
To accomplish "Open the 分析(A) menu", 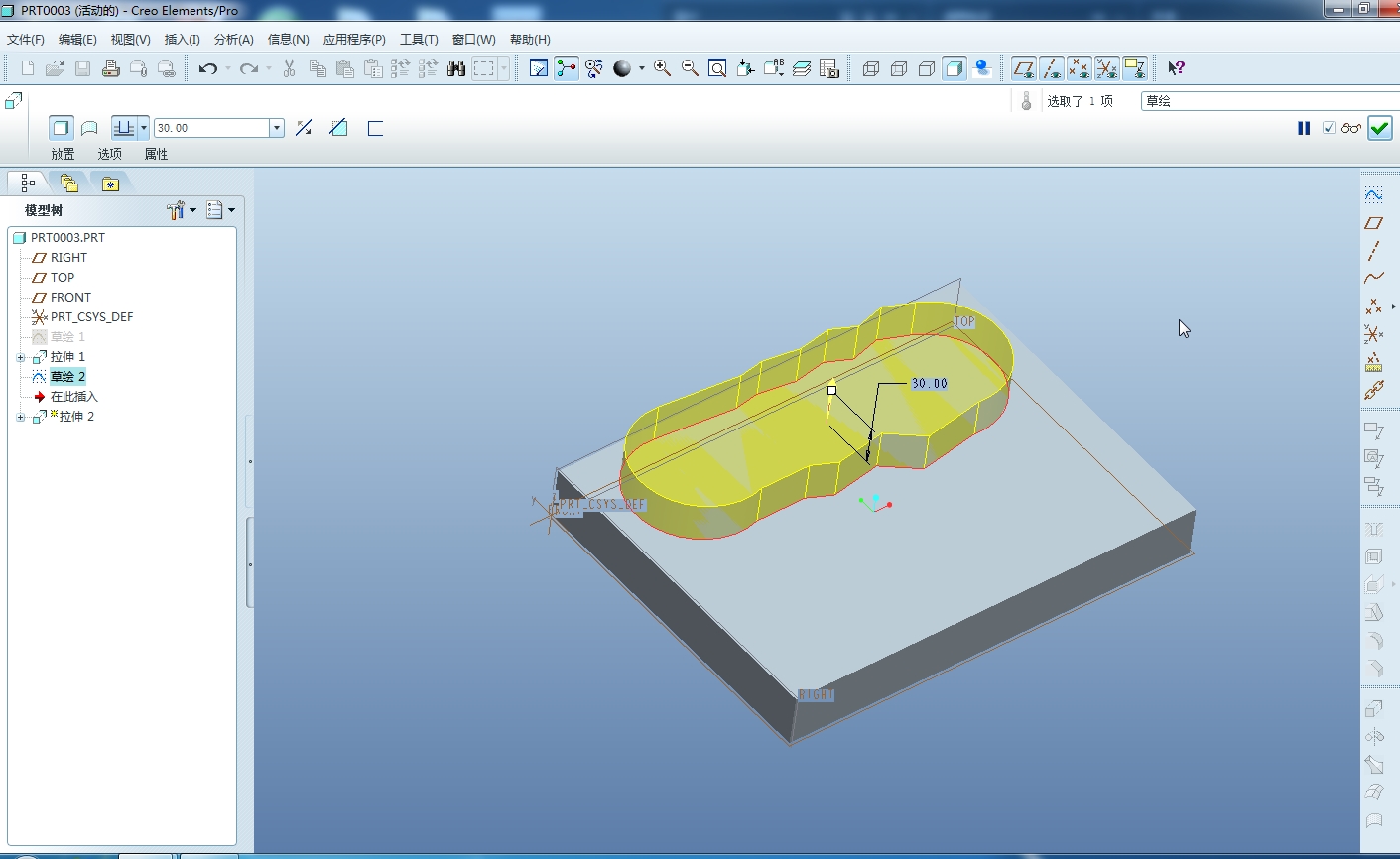I will pyautogui.click(x=233, y=40).
